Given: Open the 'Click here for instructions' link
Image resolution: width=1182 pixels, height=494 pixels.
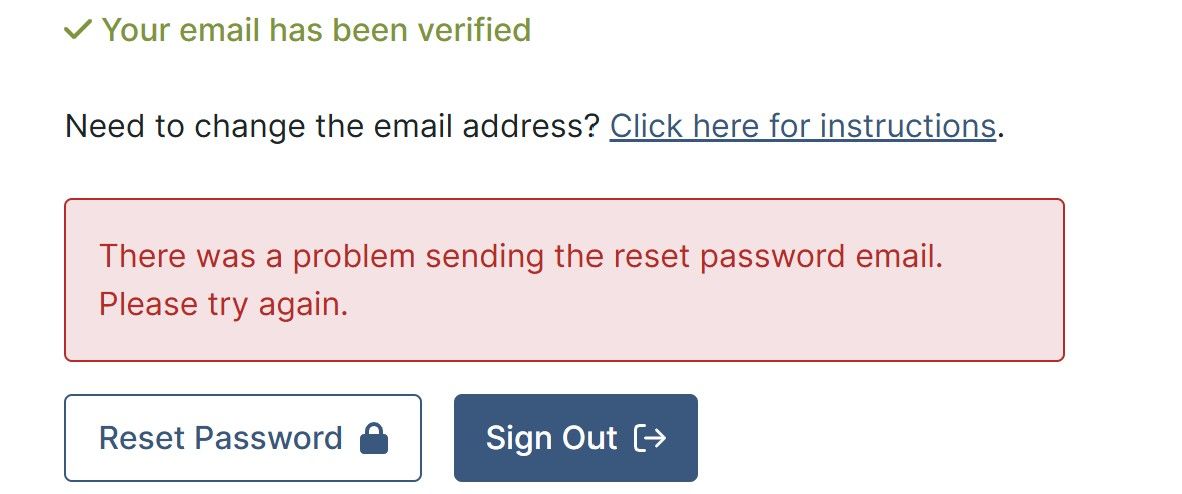Looking at the screenshot, I should (802, 126).
